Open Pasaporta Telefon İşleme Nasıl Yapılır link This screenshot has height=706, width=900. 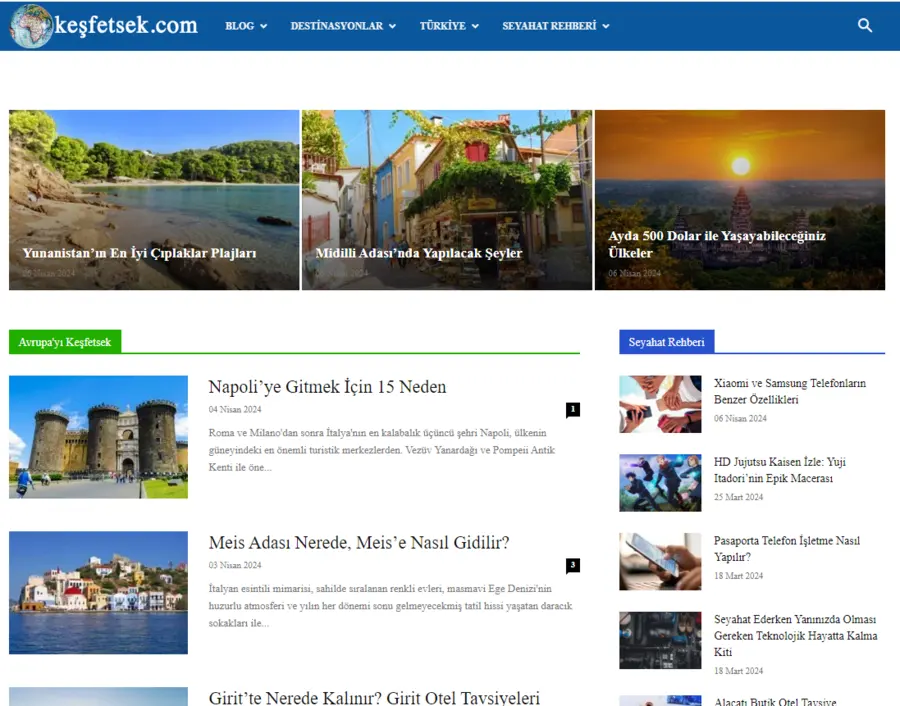click(x=787, y=549)
